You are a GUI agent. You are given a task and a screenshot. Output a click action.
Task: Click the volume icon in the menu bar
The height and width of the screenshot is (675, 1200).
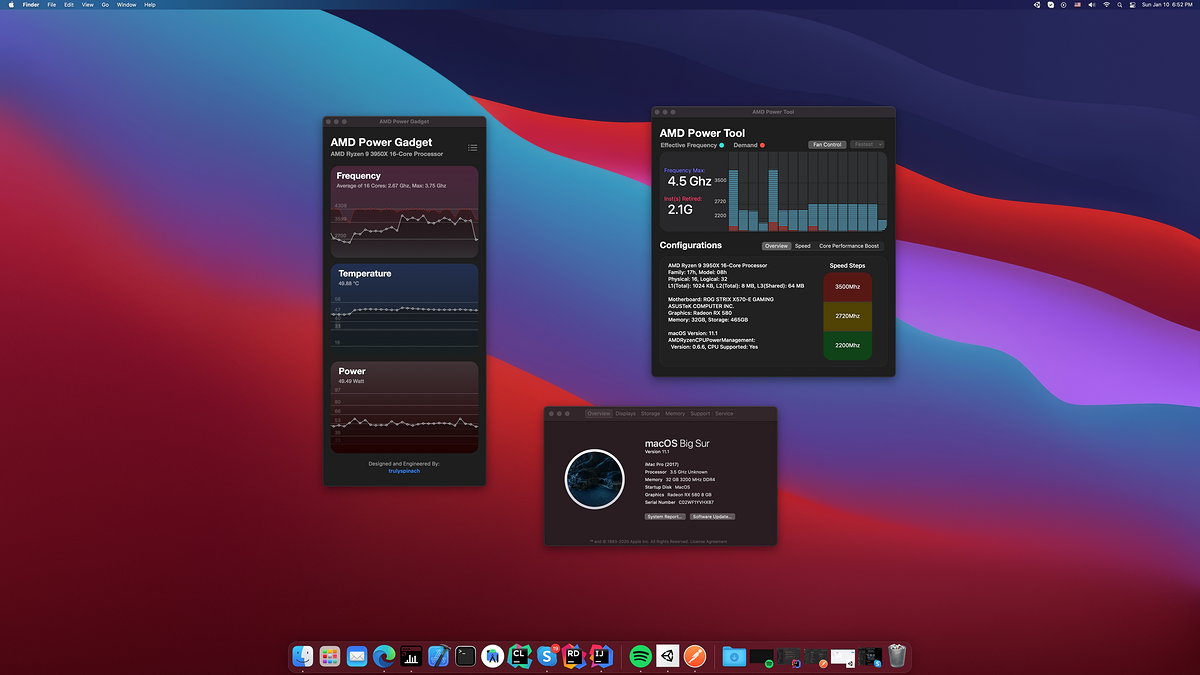click(1091, 5)
